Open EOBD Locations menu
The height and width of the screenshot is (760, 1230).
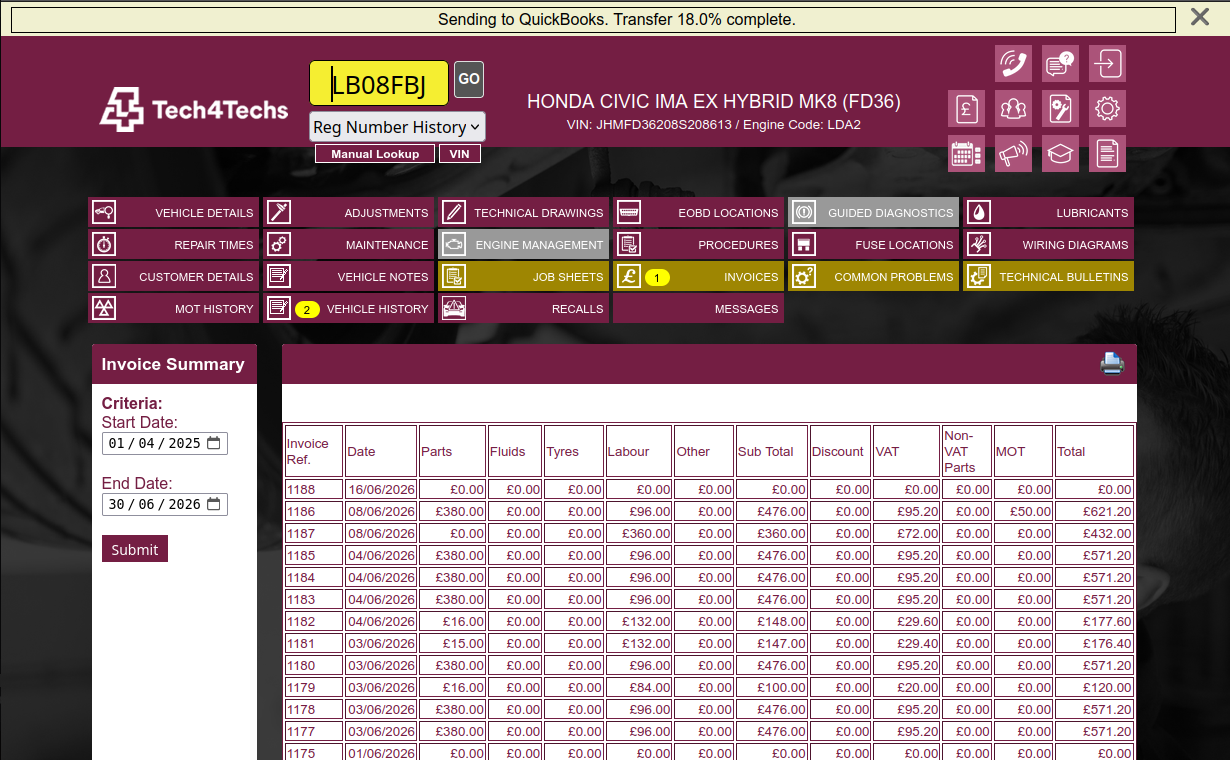(x=698, y=212)
